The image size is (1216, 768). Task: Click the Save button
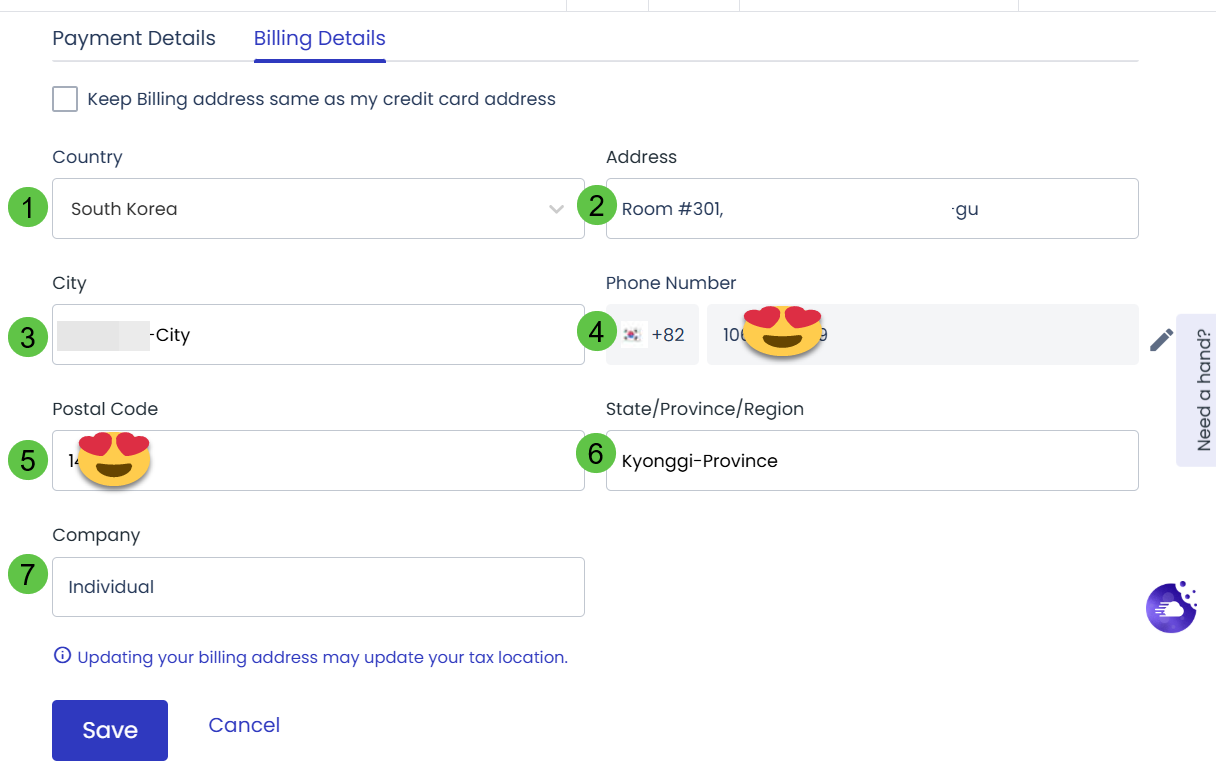[110, 730]
